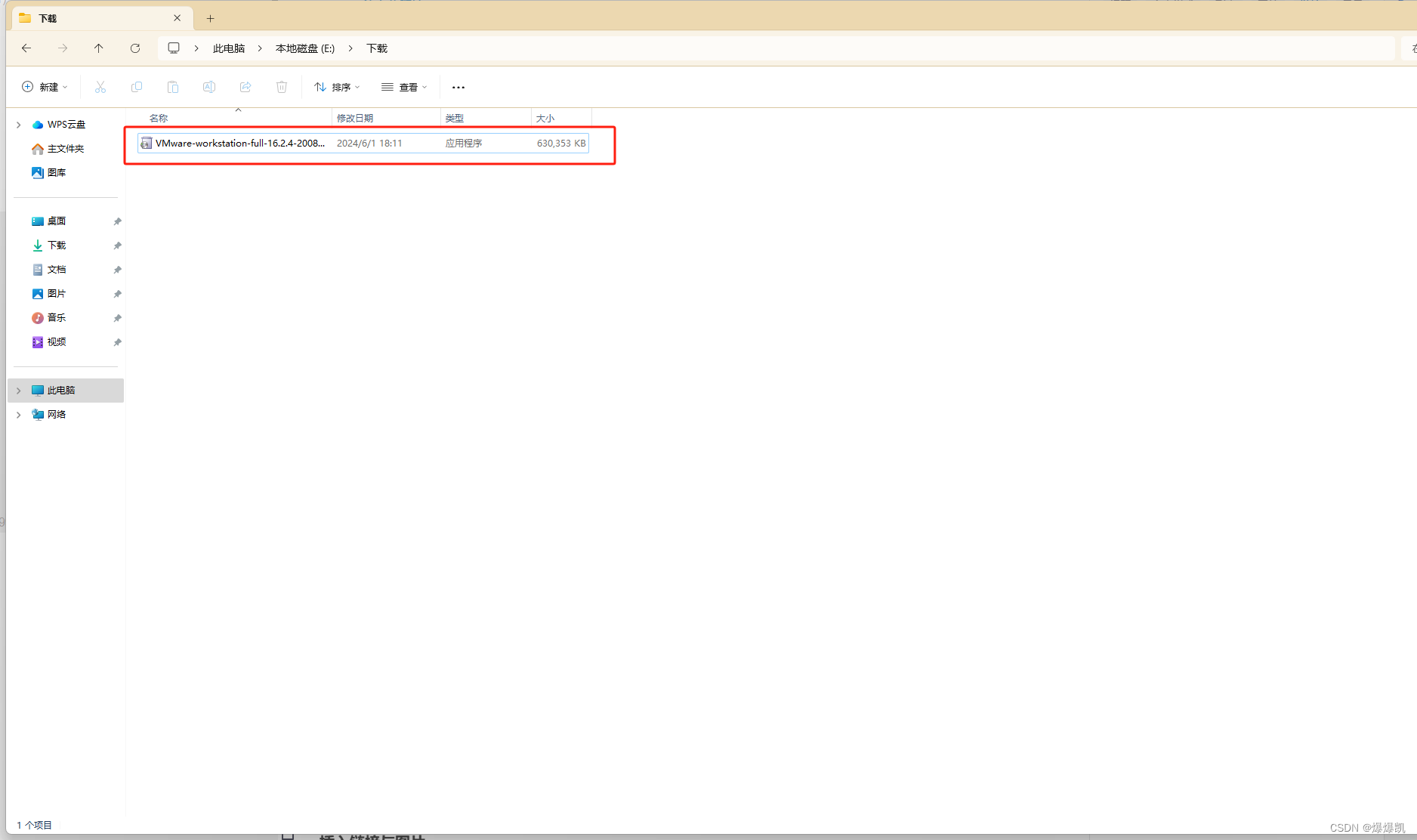The image size is (1417, 840).
Task: Open 图库 in sidebar
Action: [x=57, y=173]
